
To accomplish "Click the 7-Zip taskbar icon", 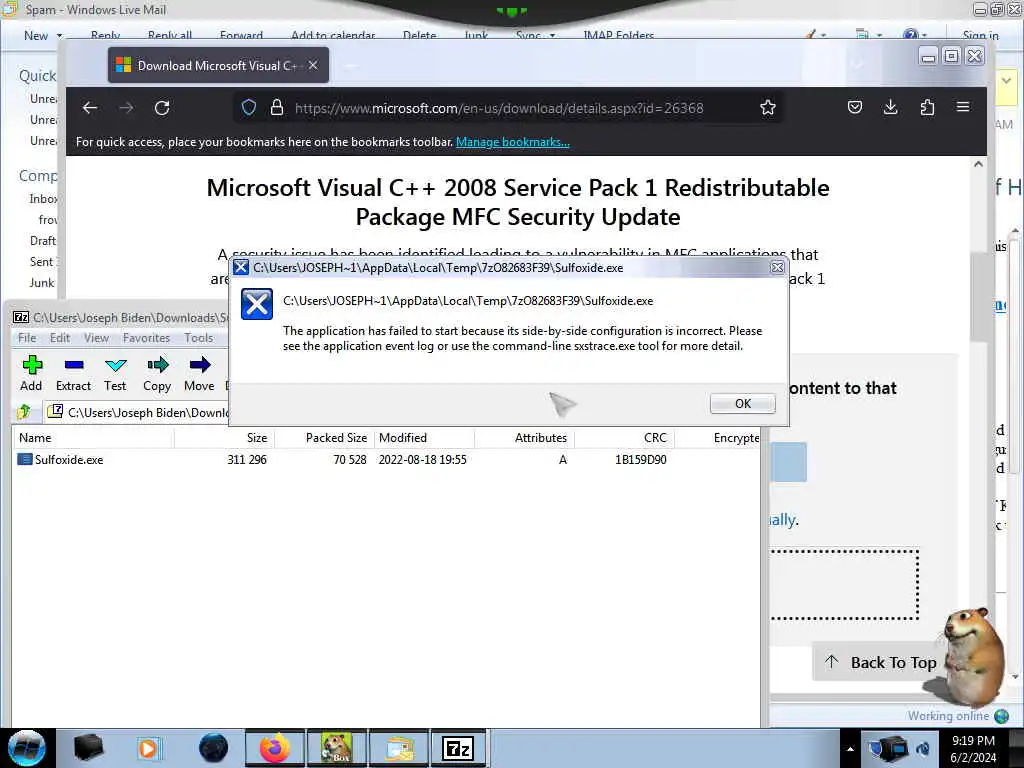I will coord(457,748).
